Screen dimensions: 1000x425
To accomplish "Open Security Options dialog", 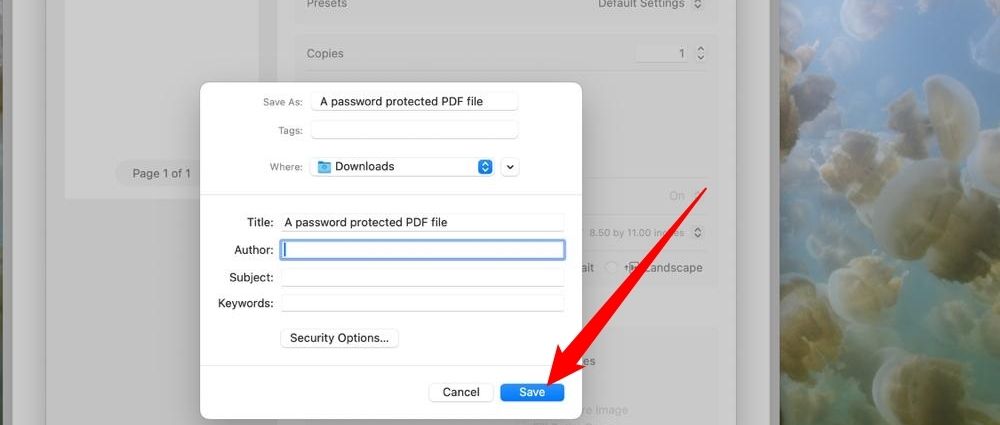I will coord(339,338).
